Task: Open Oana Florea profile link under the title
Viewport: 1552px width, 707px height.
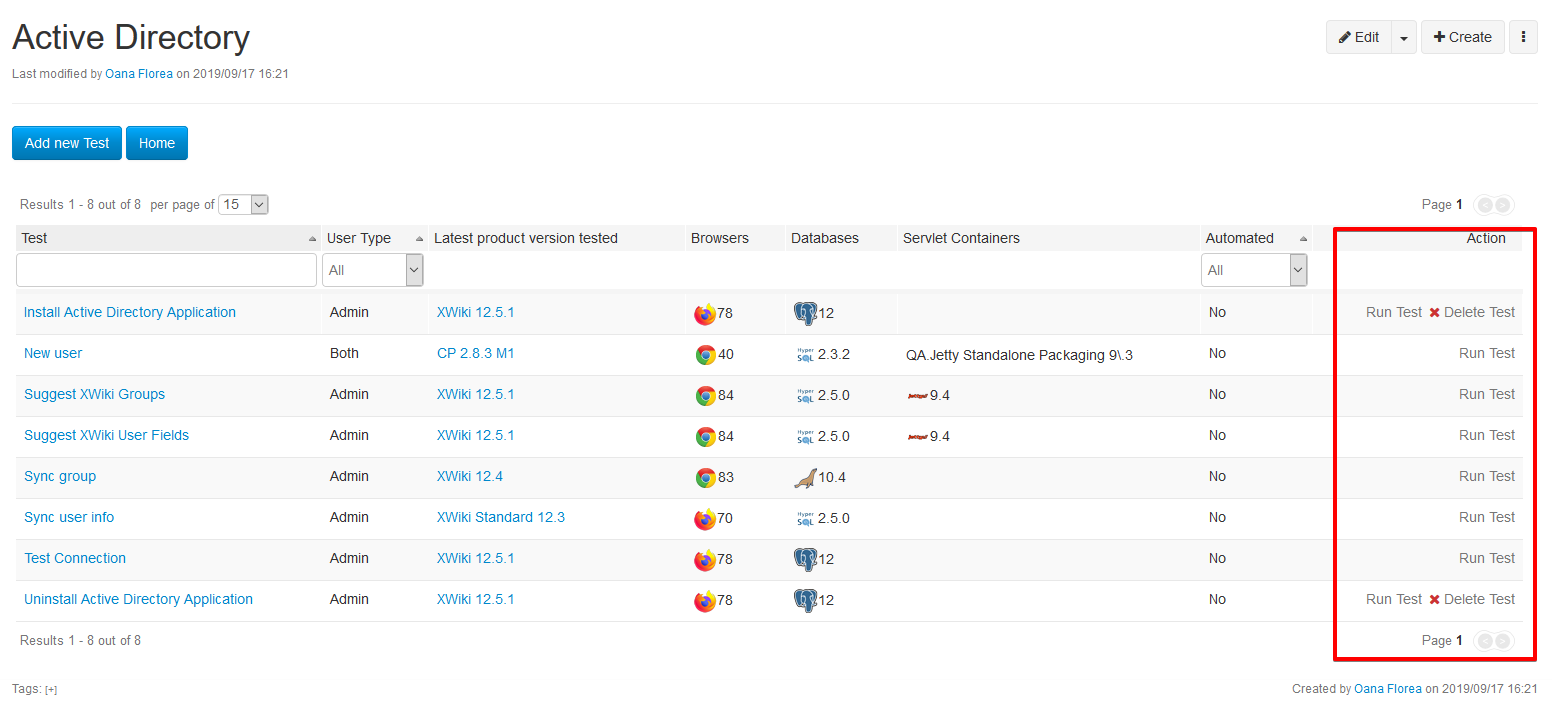Action: (x=139, y=74)
